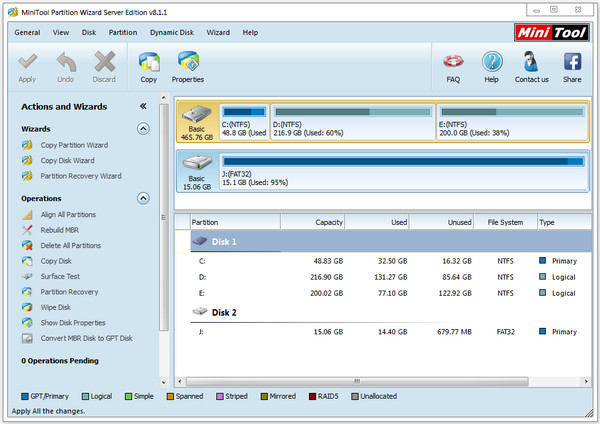Click the Apply toolbar icon
This screenshot has height=424, width=600.
point(27,66)
